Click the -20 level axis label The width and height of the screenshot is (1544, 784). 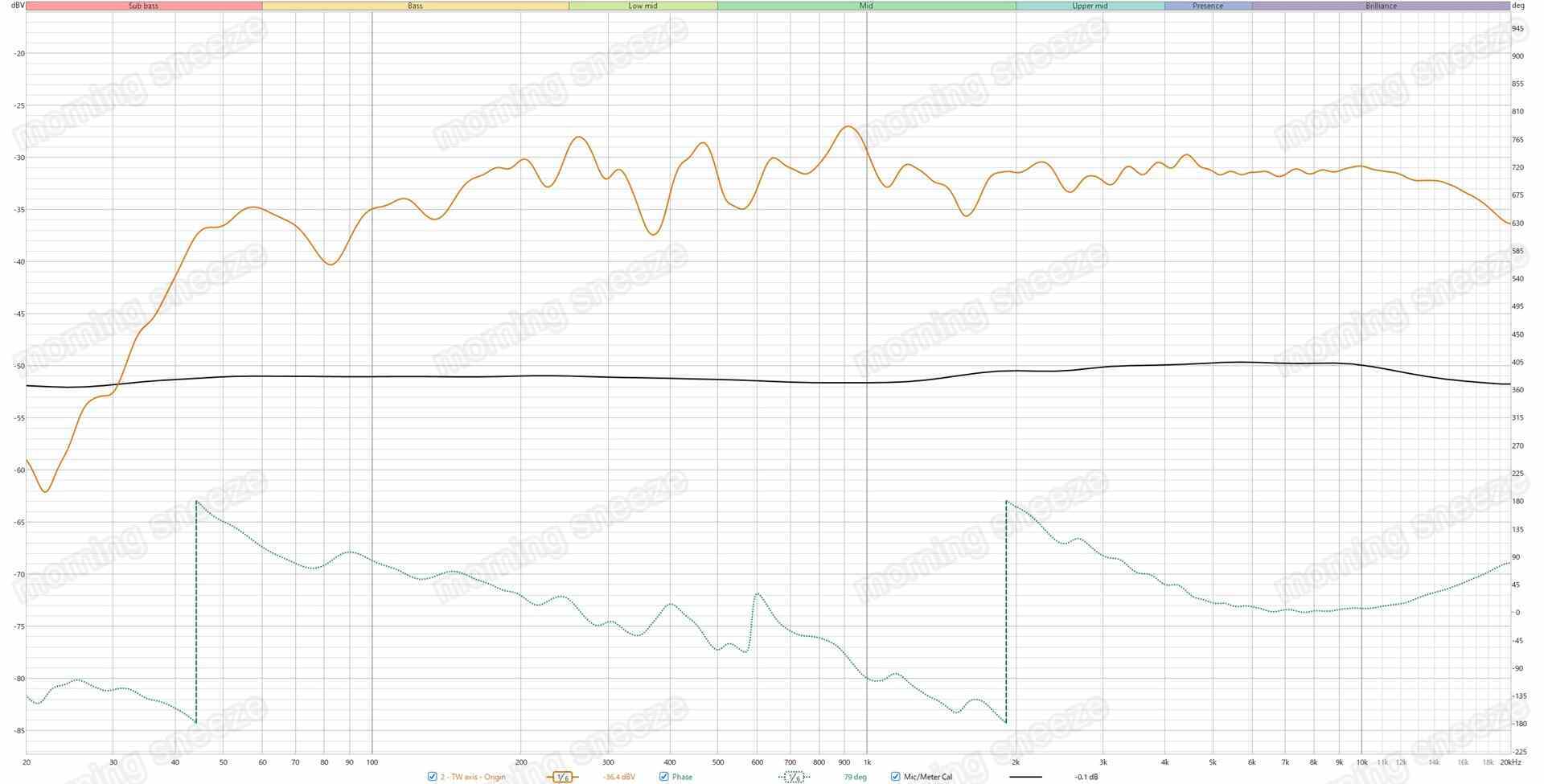18,54
